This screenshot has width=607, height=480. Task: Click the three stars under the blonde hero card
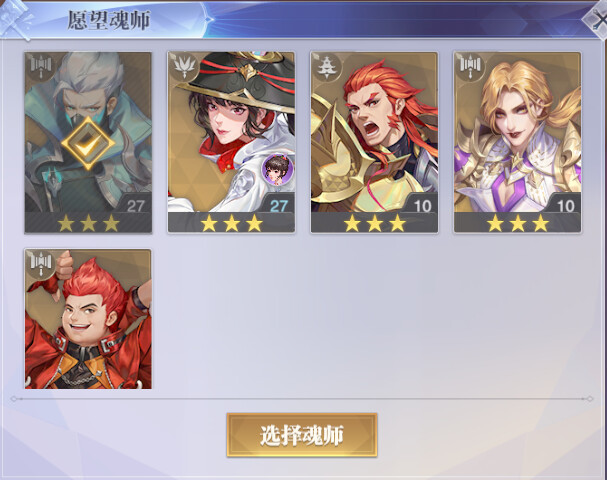click(518, 223)
